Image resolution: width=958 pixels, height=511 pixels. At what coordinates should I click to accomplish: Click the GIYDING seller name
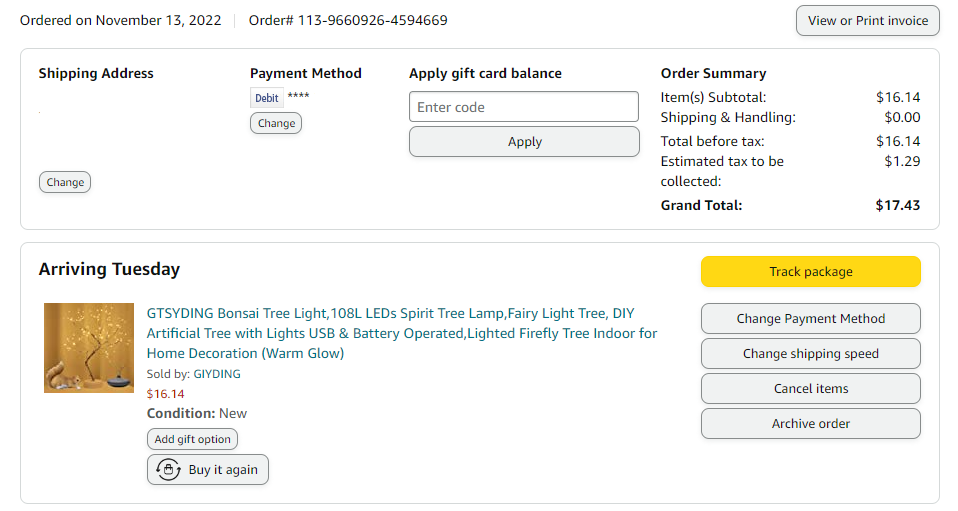coord(217,374)
